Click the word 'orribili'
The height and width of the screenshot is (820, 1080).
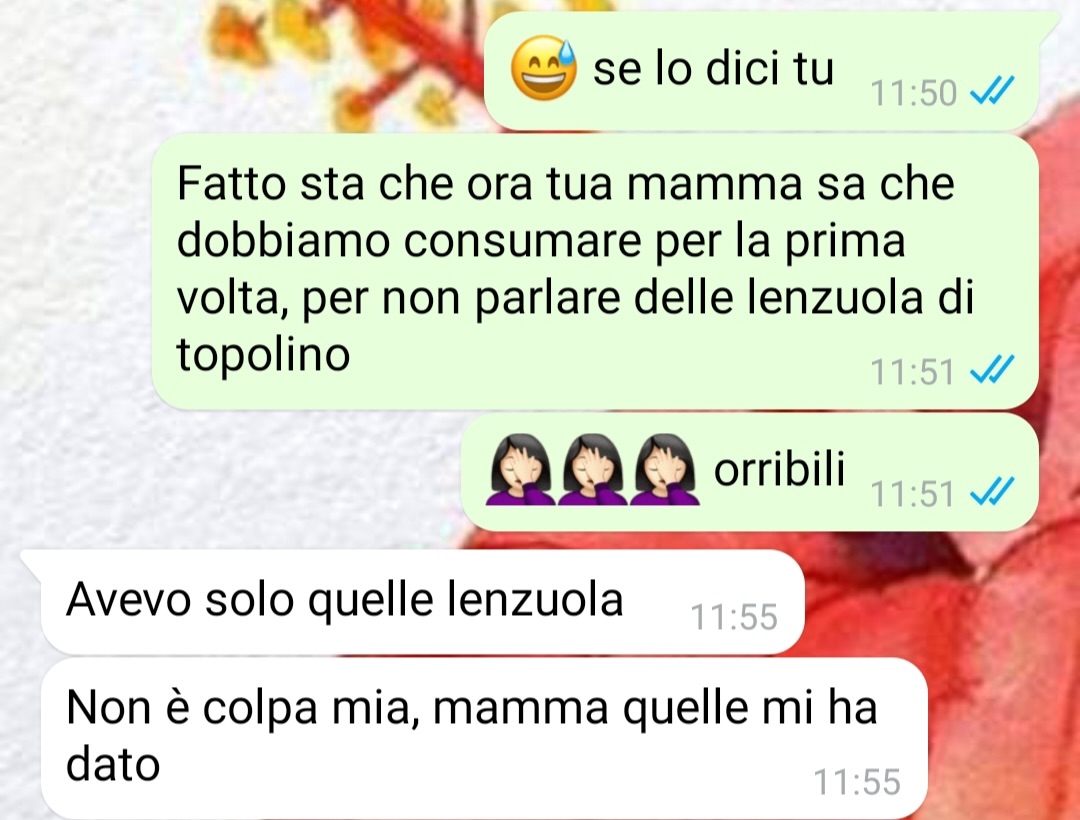pyautogui.click(x=779, y=470)
